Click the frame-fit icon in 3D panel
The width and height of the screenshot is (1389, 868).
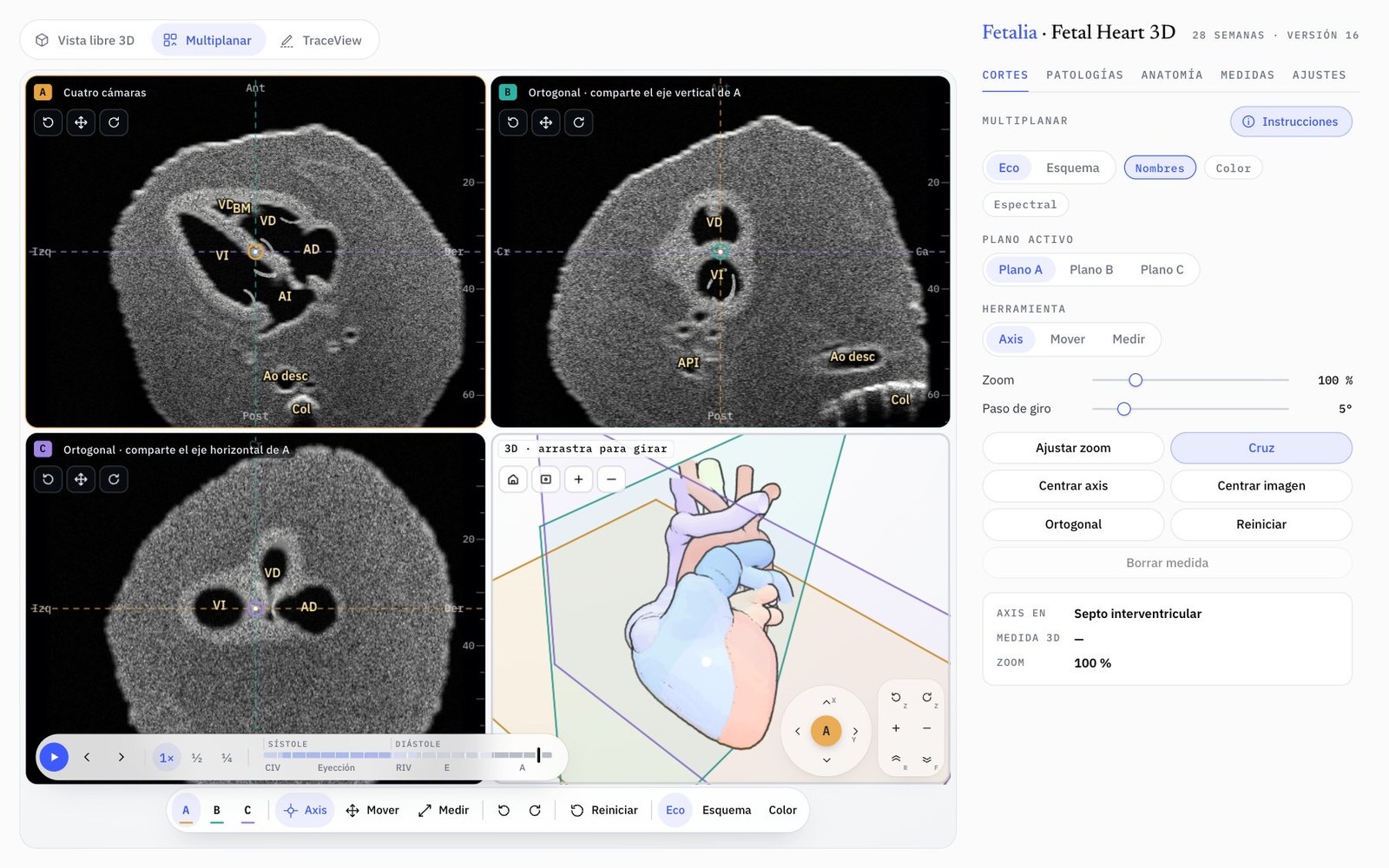(x=546, y=479)
